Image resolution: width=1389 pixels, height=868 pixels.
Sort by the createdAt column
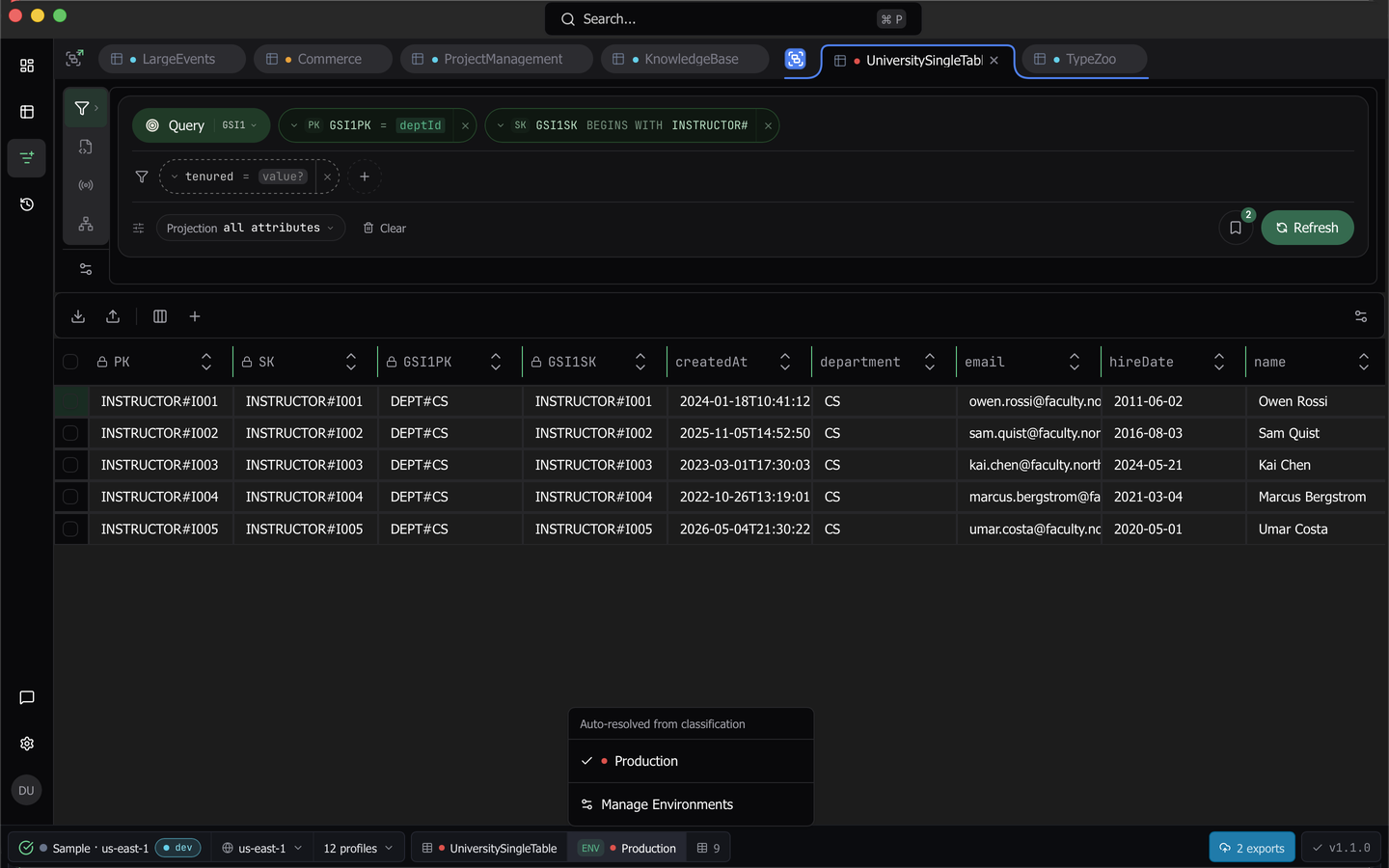[x=785, y=362]
